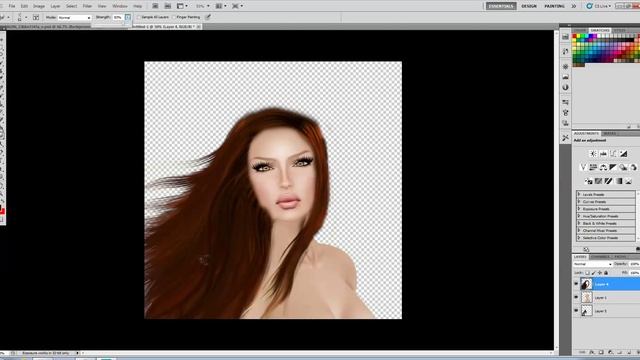Image resolution: width=640 pixels, height=360 pixels.
Task: Launch Mini Bridge from the application bar
Action: pyautogui.click(x=168, y=6)
